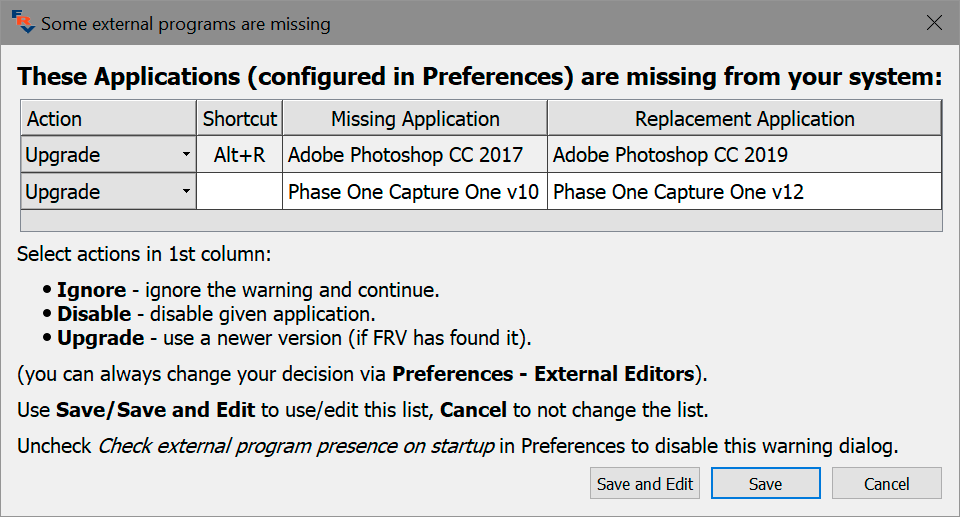Cancel the dialog without changing list
This screenshot has height=517, width=960.
pyautogui.click(x=886, y=484)
